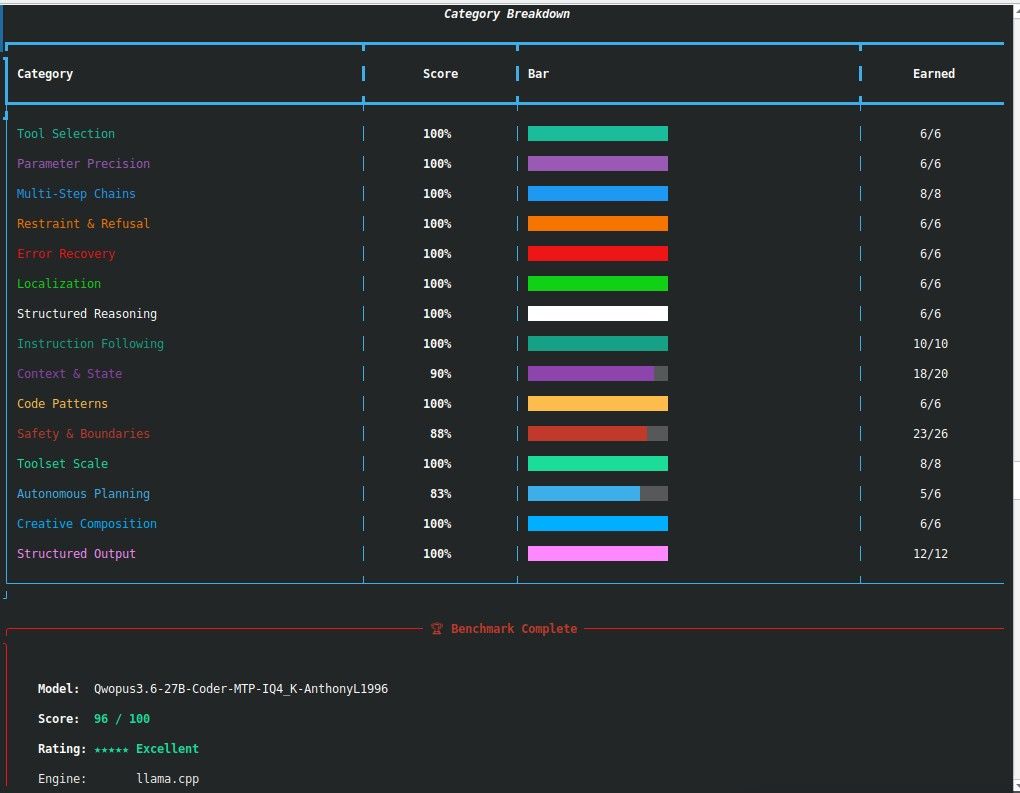1020x793 pixels.
Task: Click the Error Recovery category label
Action: (x=66, y=254)
